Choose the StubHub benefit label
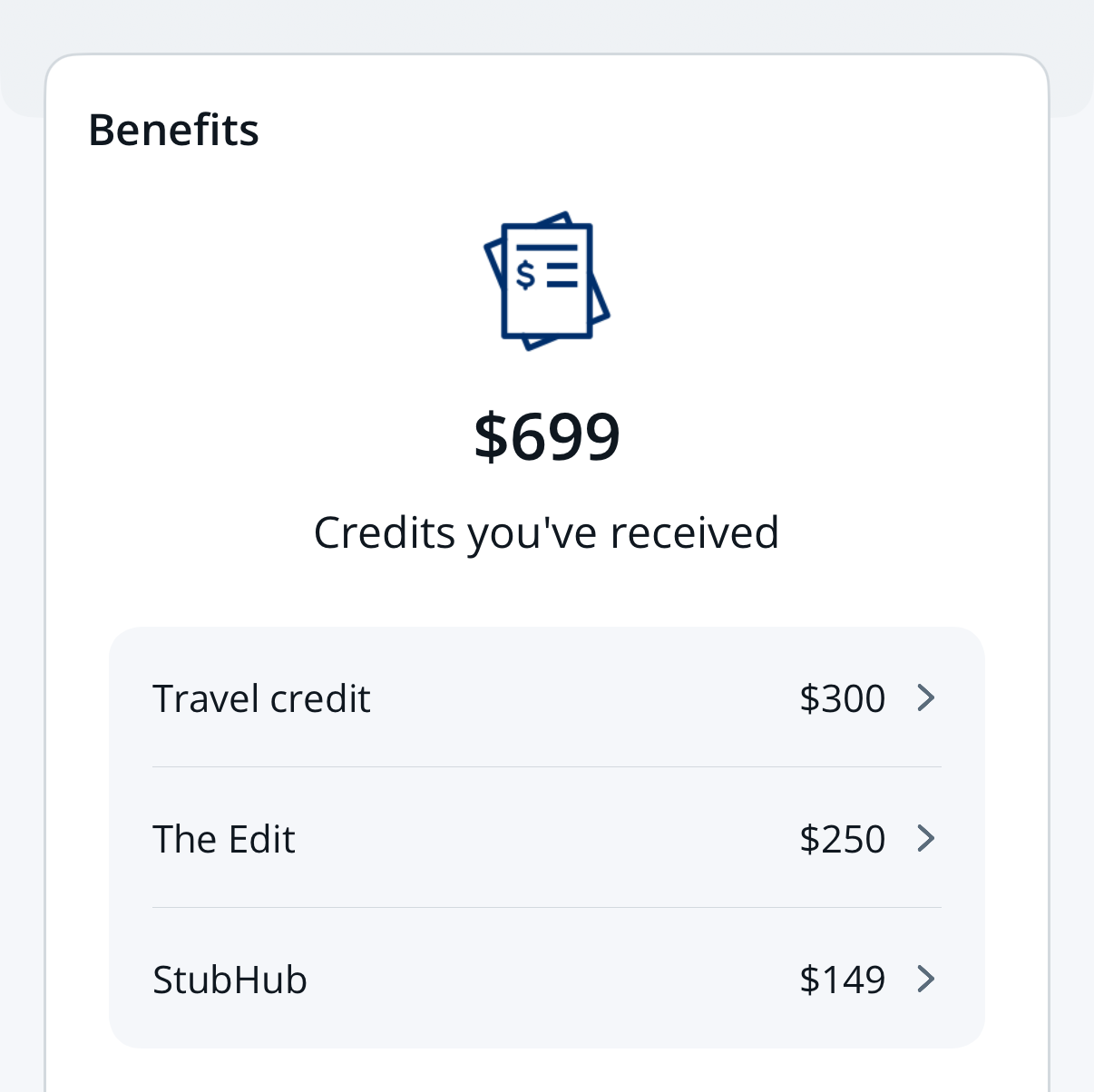The width and height of the screenshot is (1094, 1092). (230, 980)
